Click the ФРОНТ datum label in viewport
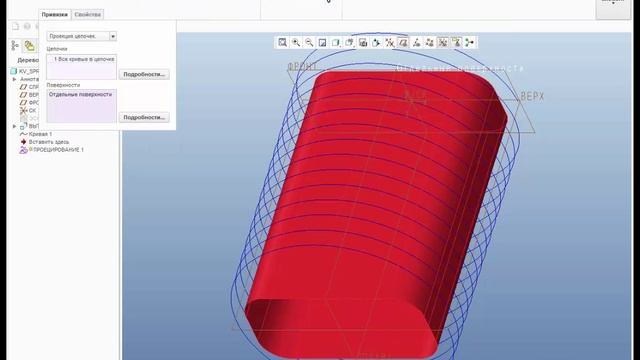This screenshot has height=360, width=640. coord(302,66)
